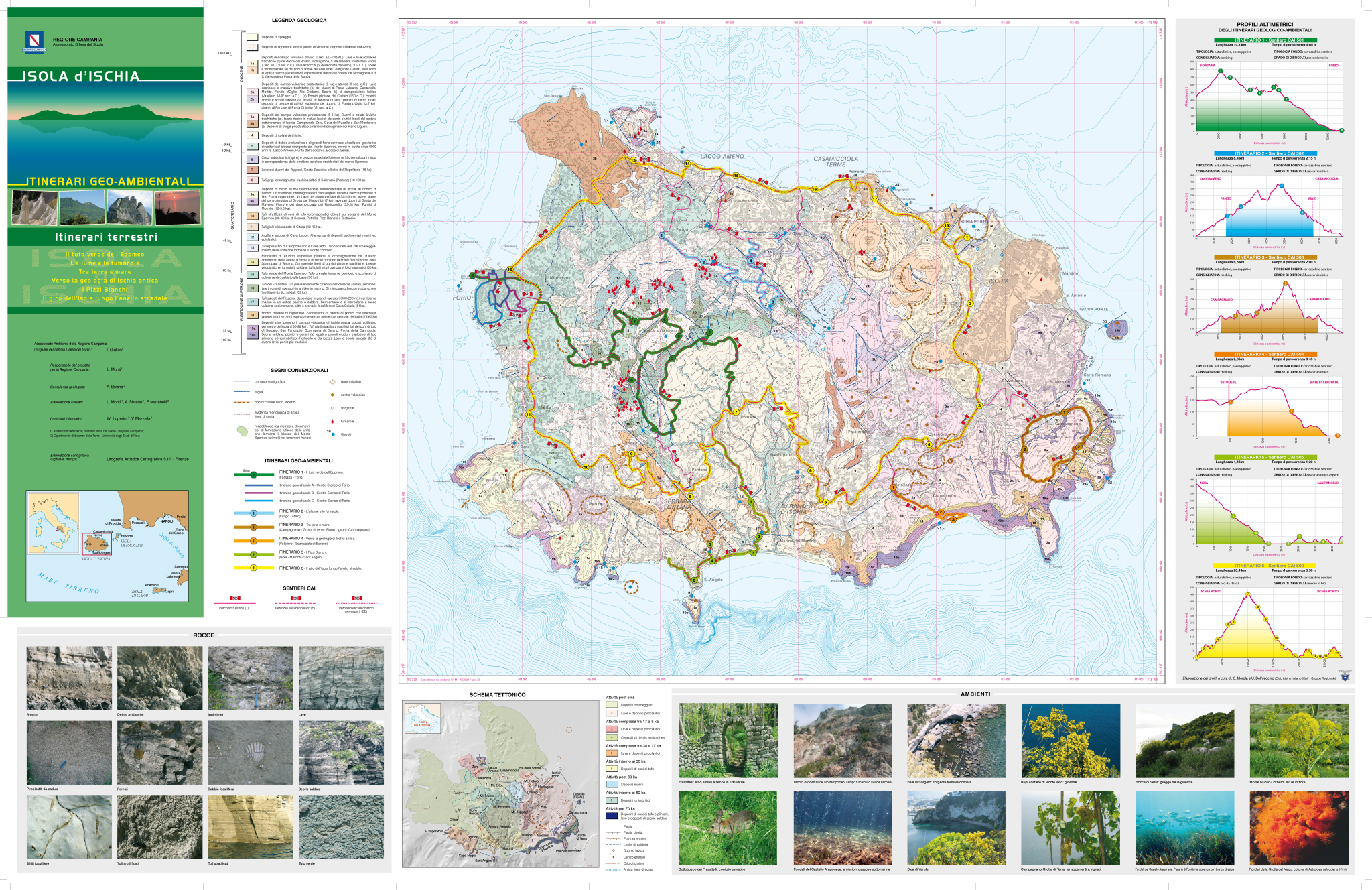The width and height of the screenshot is (1372, 890).
Task: Open the Frassitelli stone arch photo
Action: pyautogui.click(x=728, y=741)
